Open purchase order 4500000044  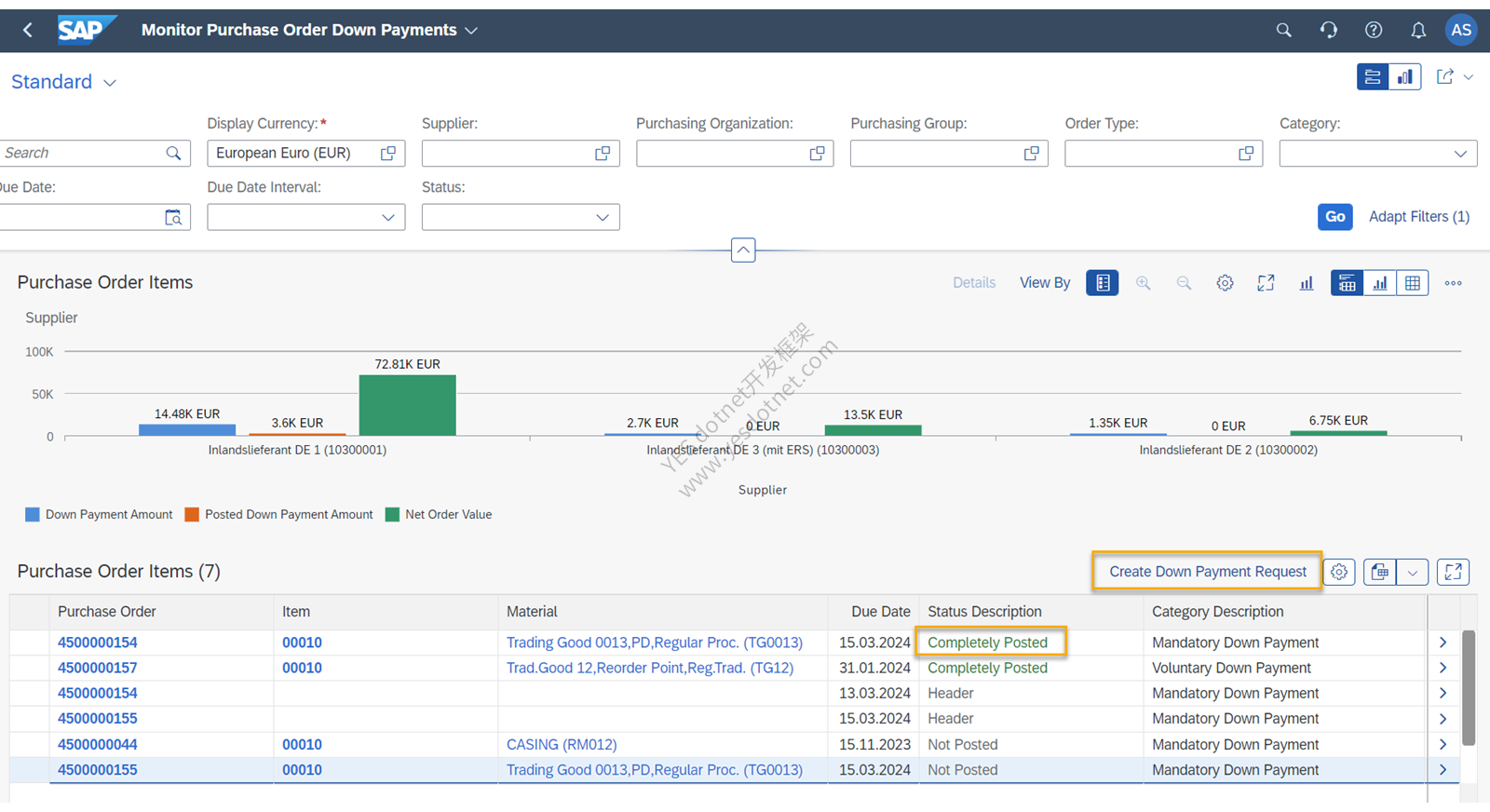coord(98,745)
